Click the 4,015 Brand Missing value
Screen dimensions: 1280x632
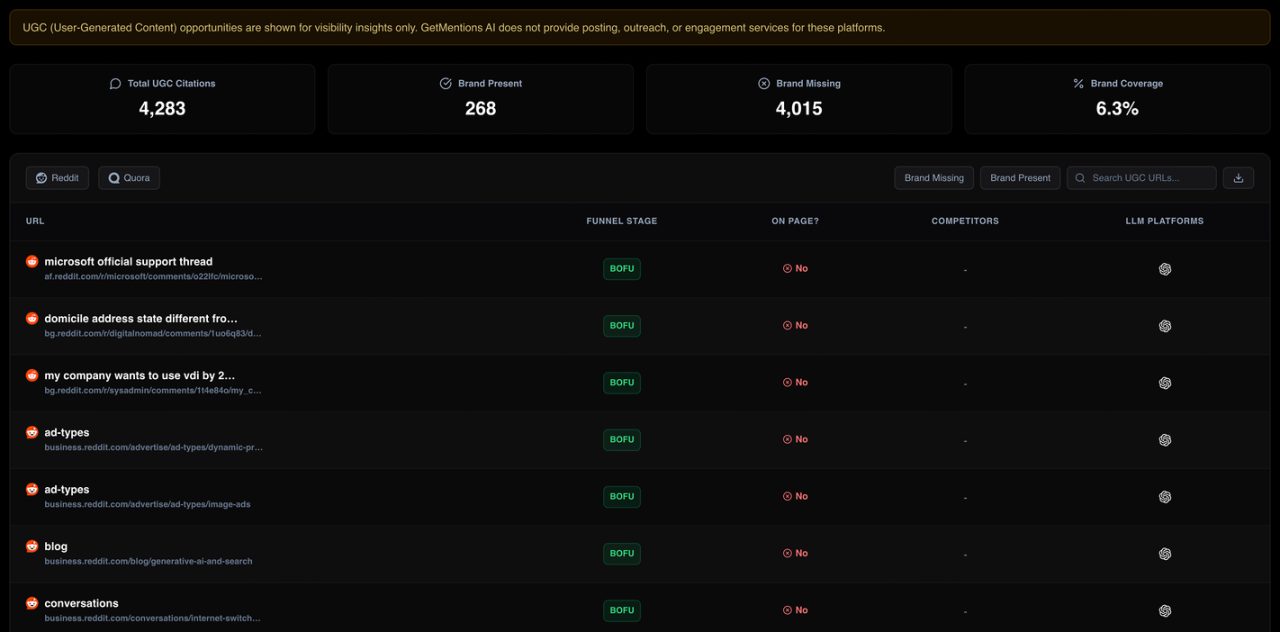799,109
